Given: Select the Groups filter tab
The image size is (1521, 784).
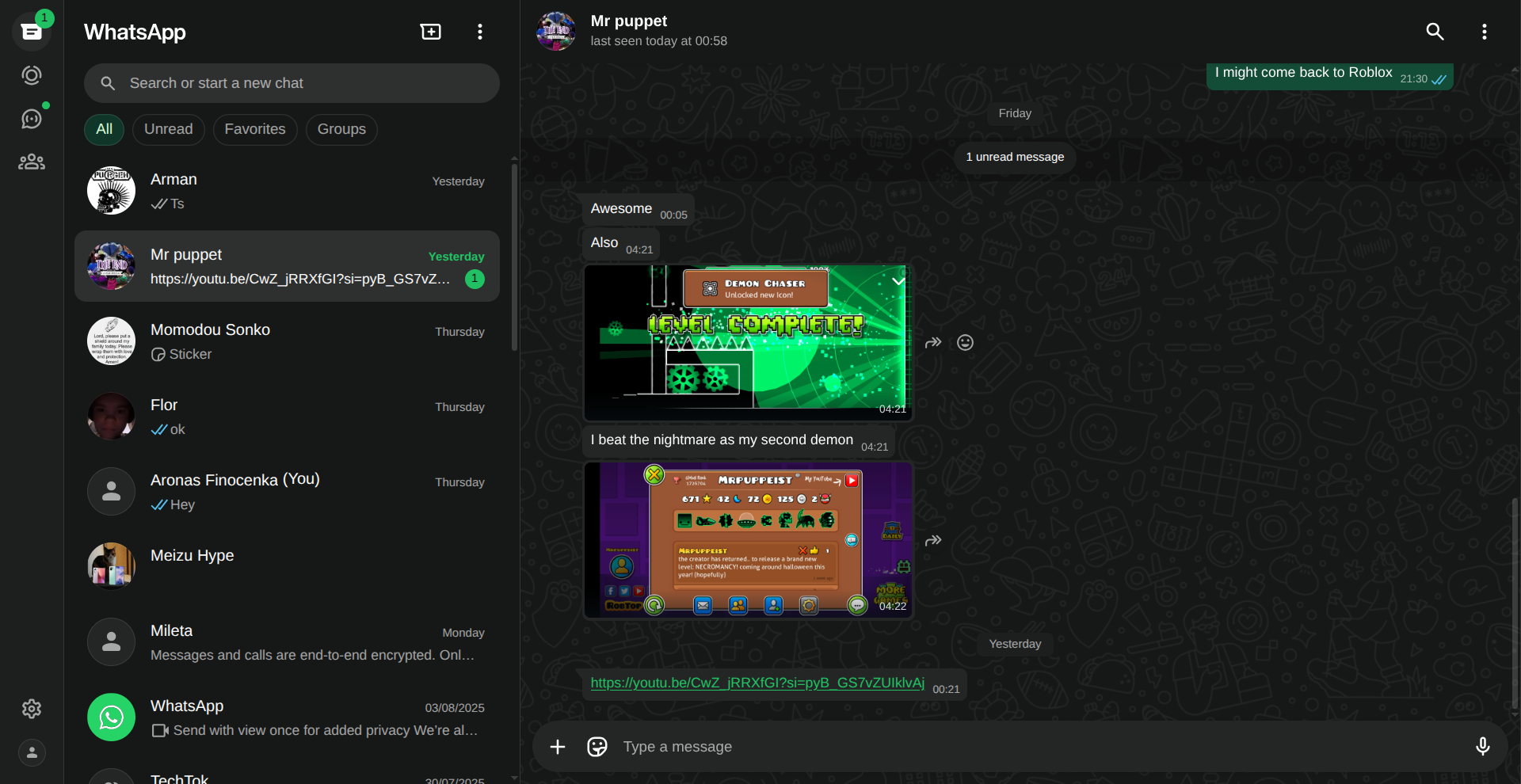Looking at the screenshot, I should coord(341,129).
